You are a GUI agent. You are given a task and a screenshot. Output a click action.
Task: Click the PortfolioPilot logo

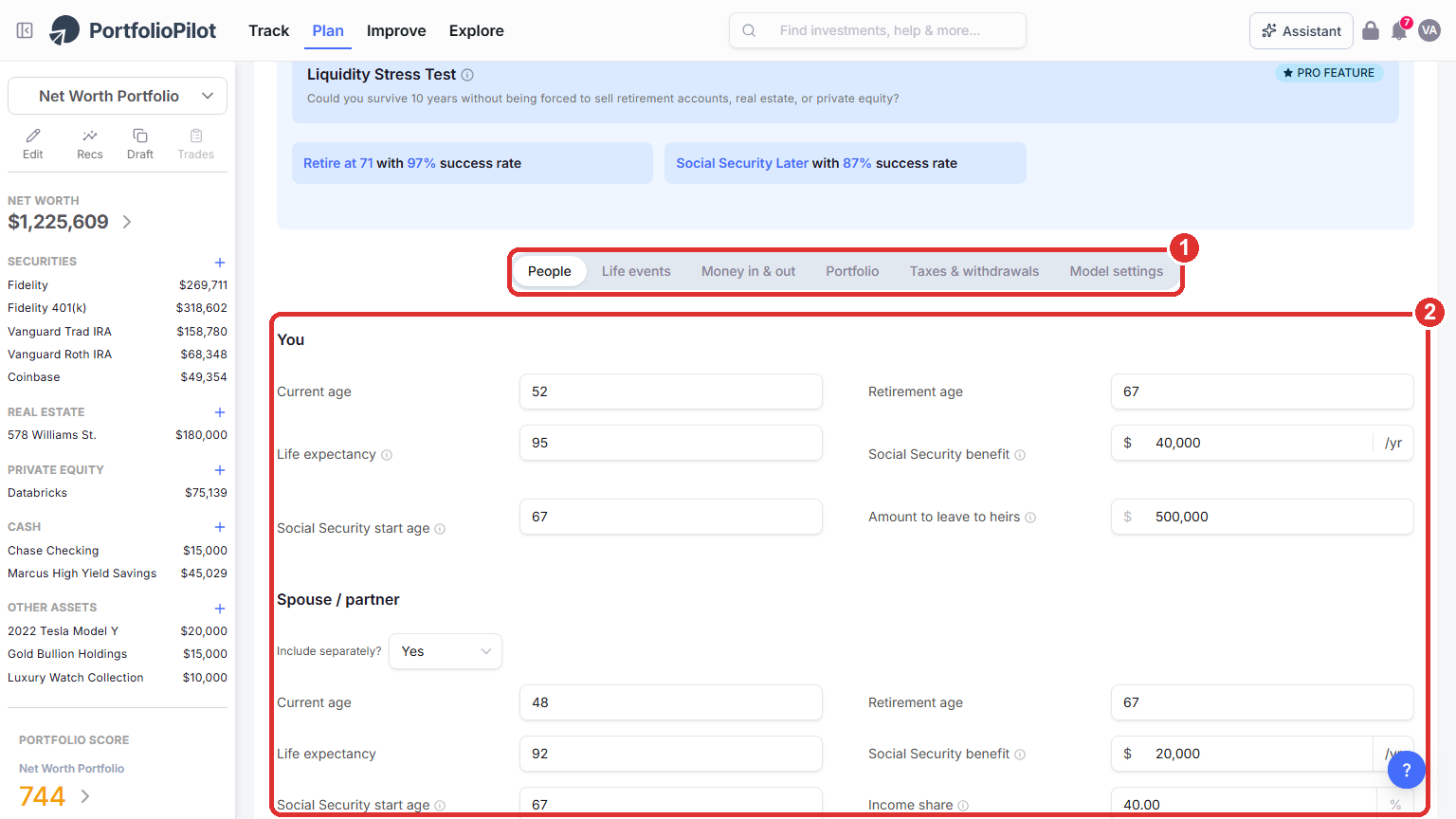click(x=133, y=30)
